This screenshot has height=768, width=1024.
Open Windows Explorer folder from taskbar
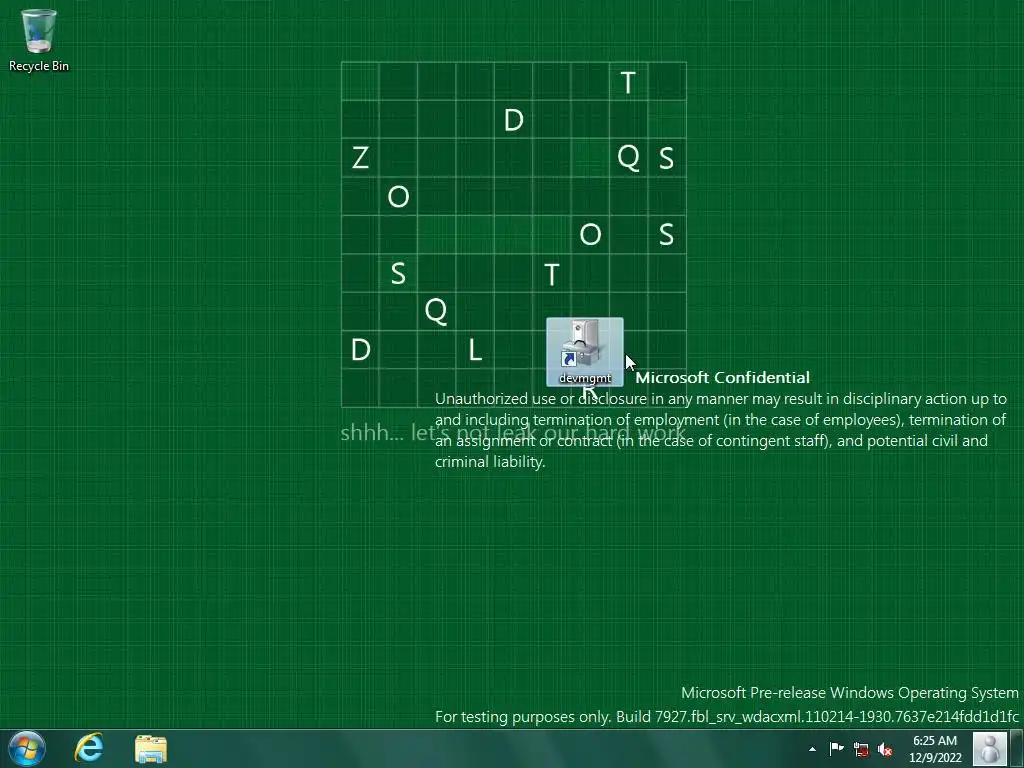pos(151,748)
